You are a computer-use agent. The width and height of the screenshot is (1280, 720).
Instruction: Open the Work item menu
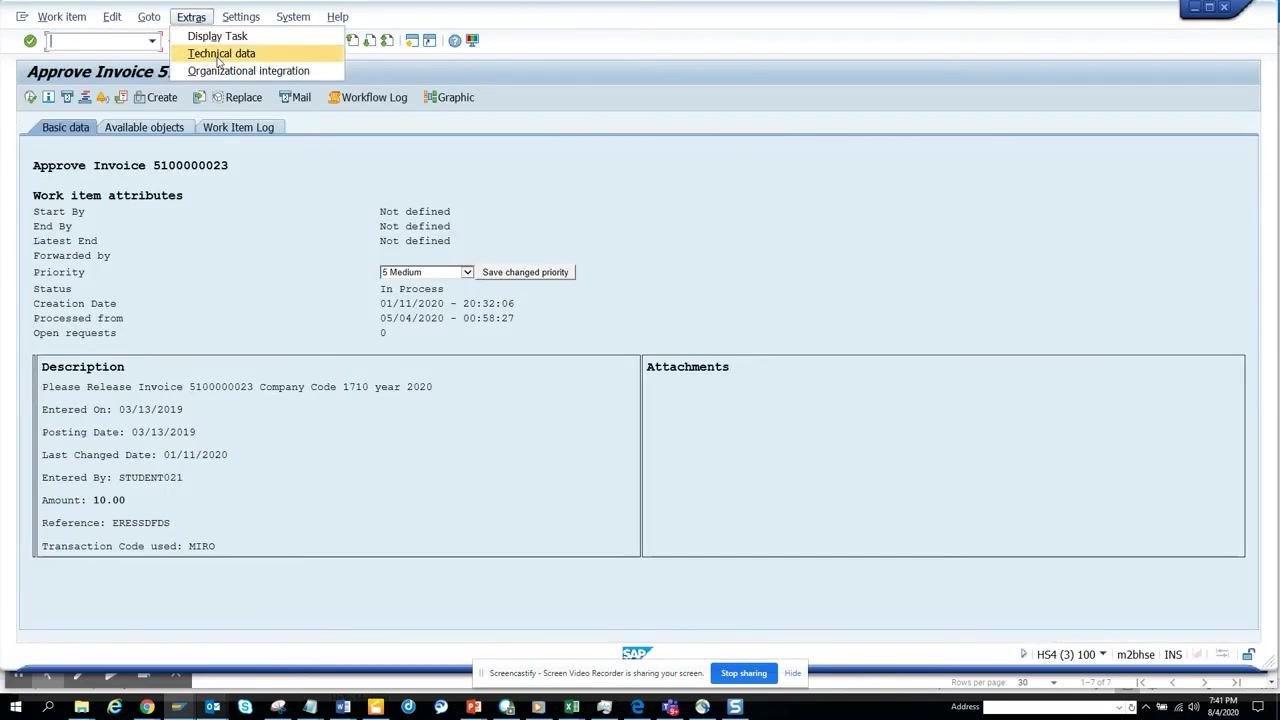tap(62, 17)
